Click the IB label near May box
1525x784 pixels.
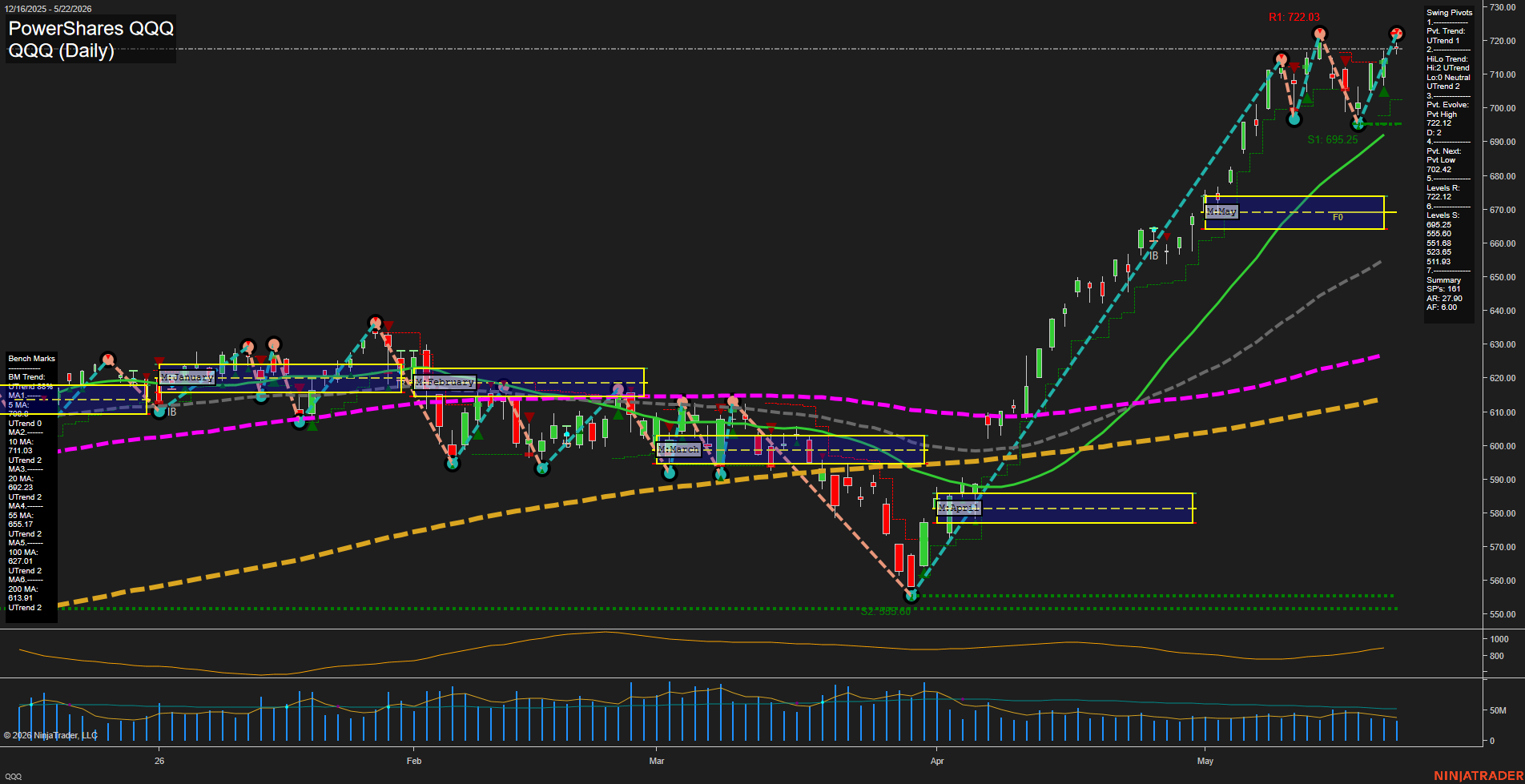(1154, 256)
